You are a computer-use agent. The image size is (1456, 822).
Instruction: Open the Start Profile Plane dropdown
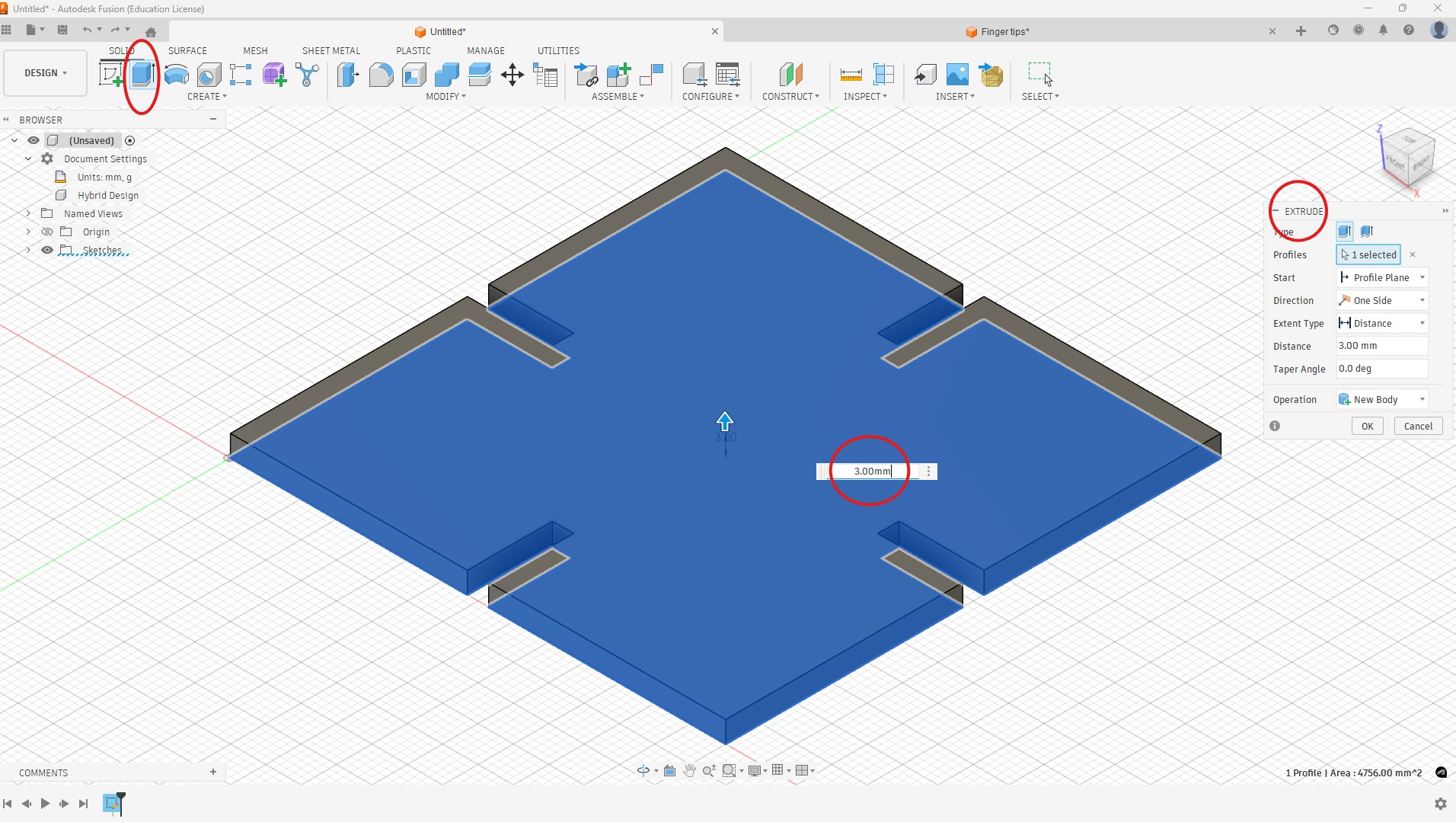(x=1382, y=277)
